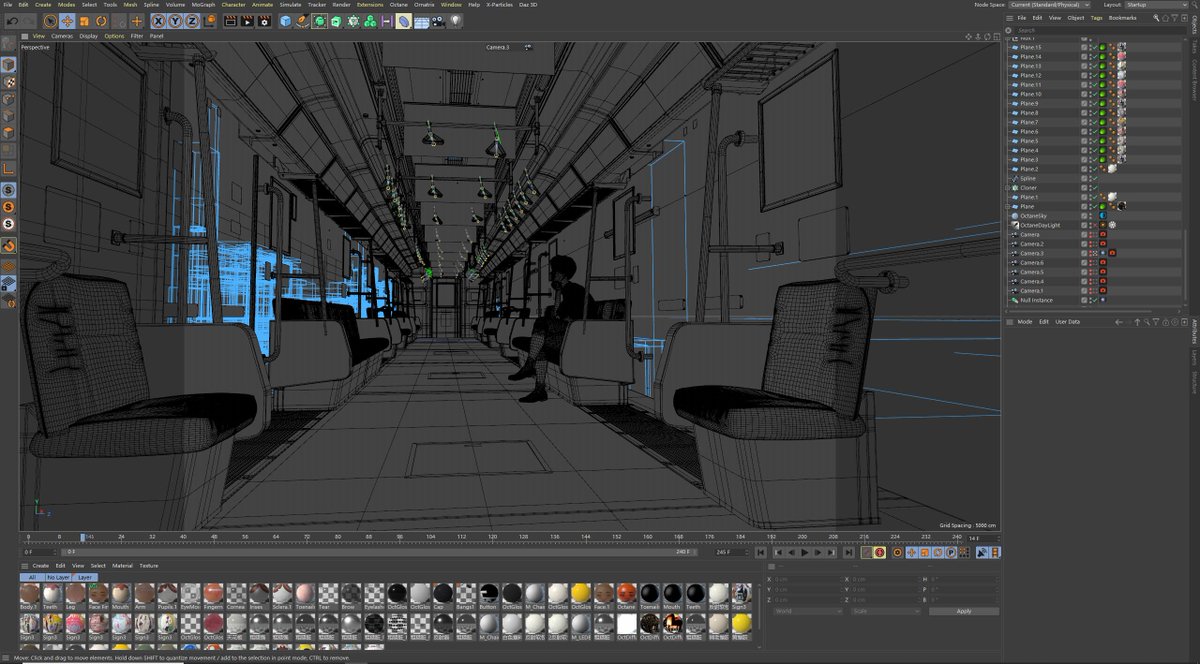Click the timeline current frame marker

click(83, 537)
